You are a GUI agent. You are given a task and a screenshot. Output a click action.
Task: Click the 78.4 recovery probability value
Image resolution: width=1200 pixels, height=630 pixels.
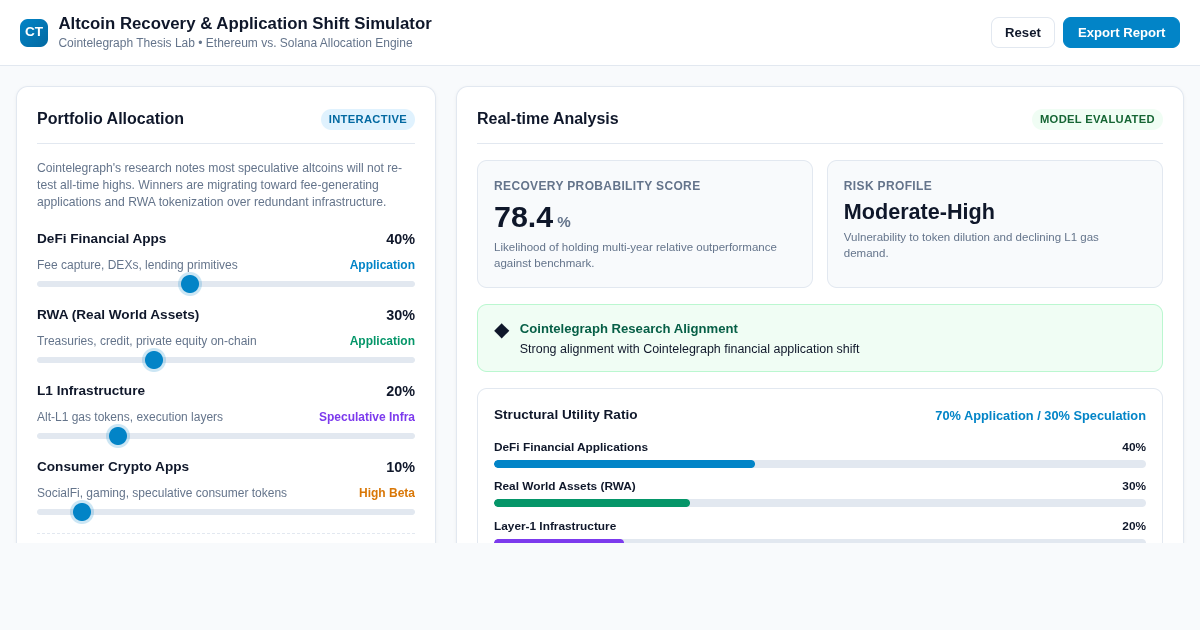coord(523,217)
